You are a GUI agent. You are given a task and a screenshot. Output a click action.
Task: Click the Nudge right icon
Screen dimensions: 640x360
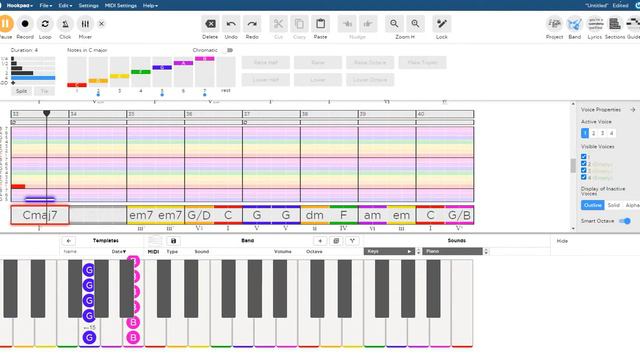tap(368, 24)
